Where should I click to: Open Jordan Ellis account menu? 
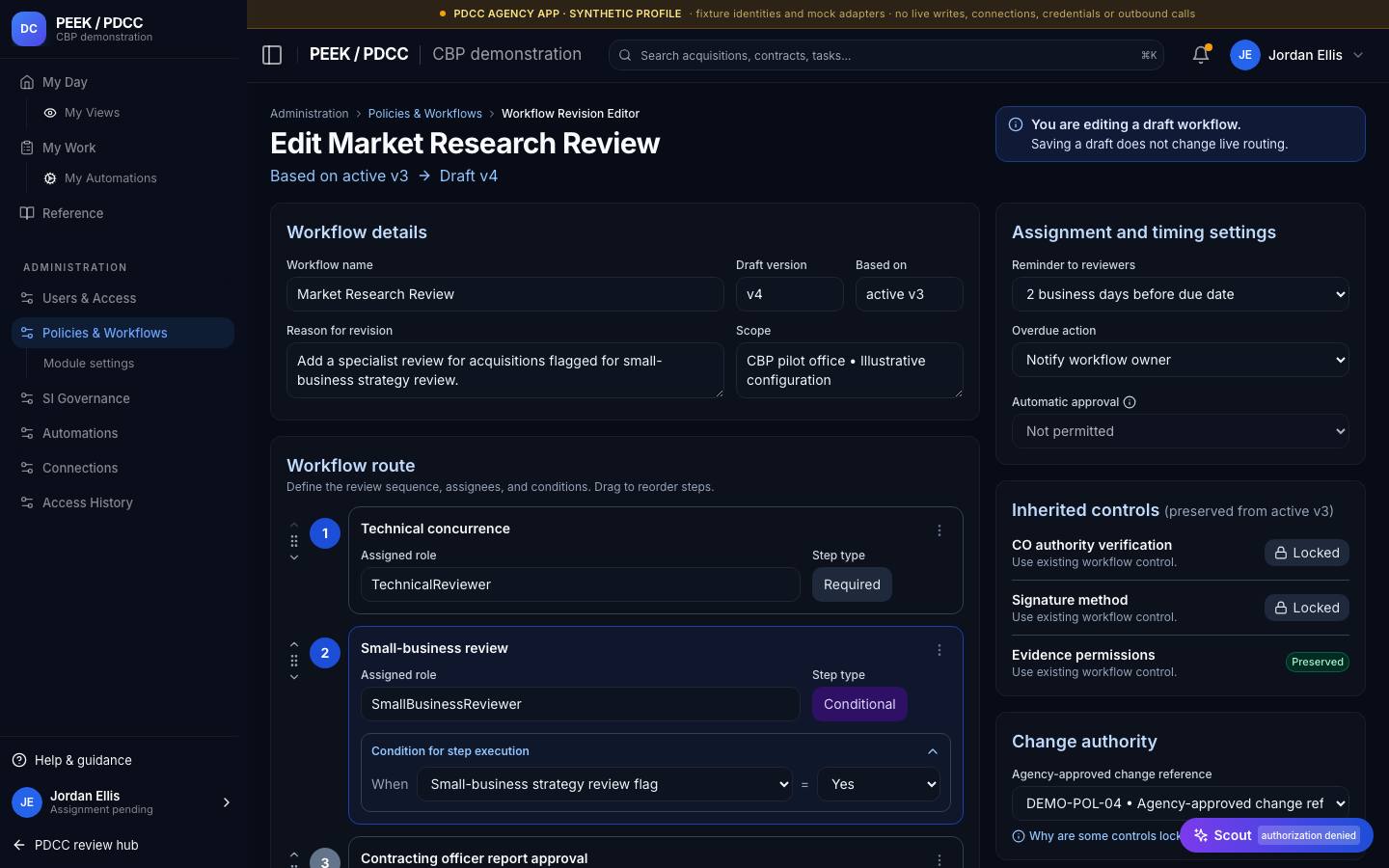1298,55
